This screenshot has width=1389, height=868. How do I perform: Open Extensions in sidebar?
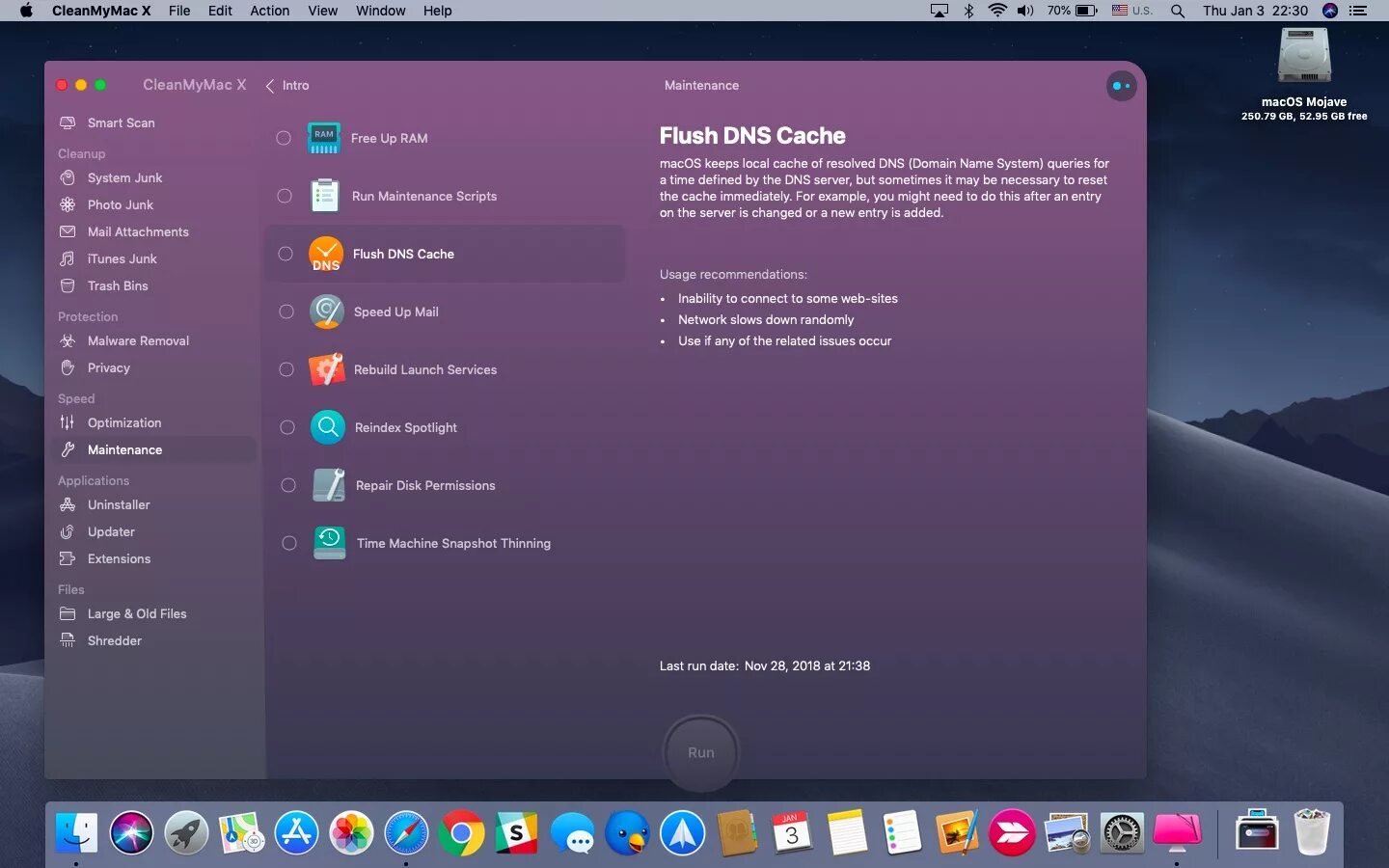point(119,558)
